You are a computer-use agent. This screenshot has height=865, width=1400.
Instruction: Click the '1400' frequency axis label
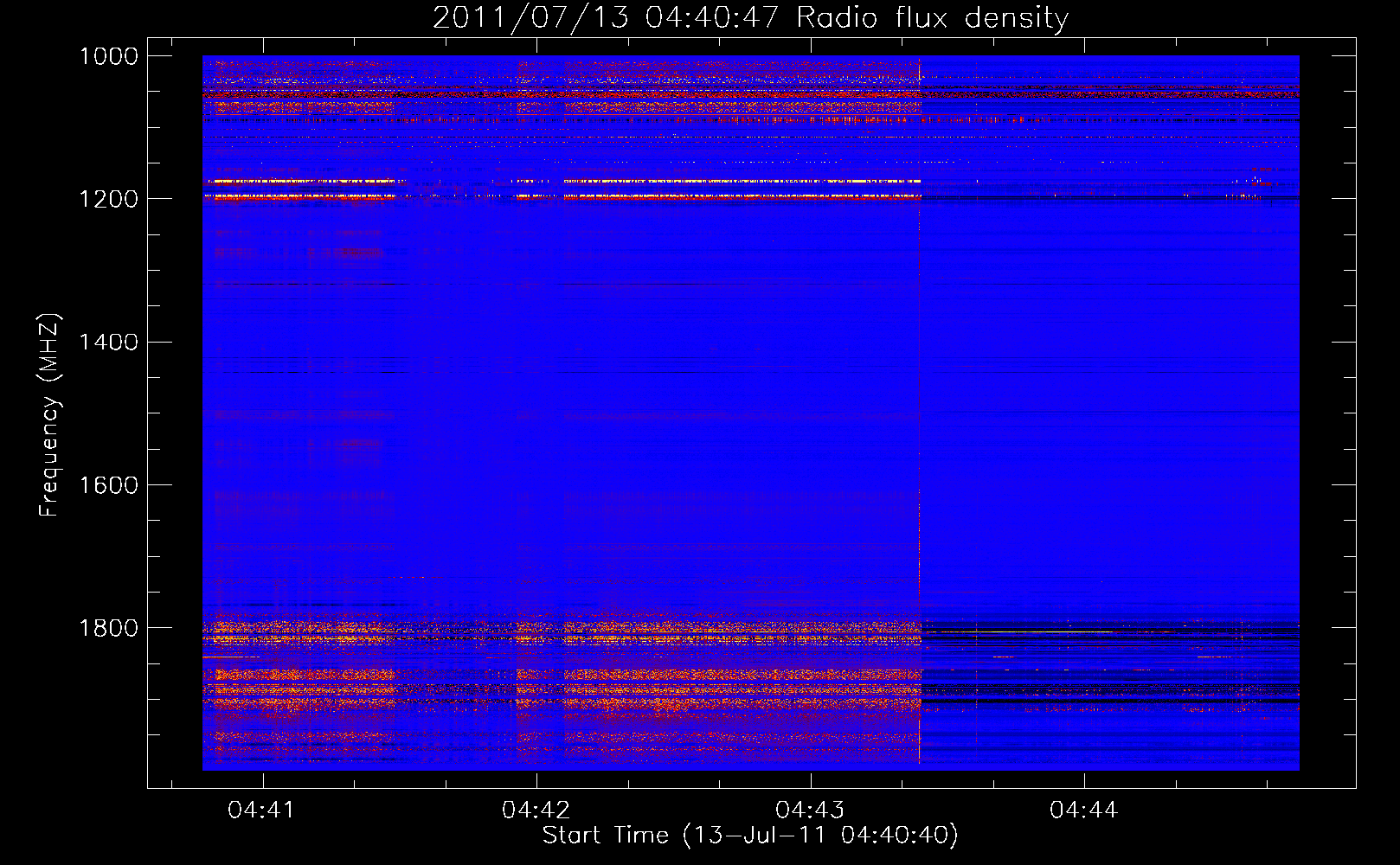tap(108, 342)
